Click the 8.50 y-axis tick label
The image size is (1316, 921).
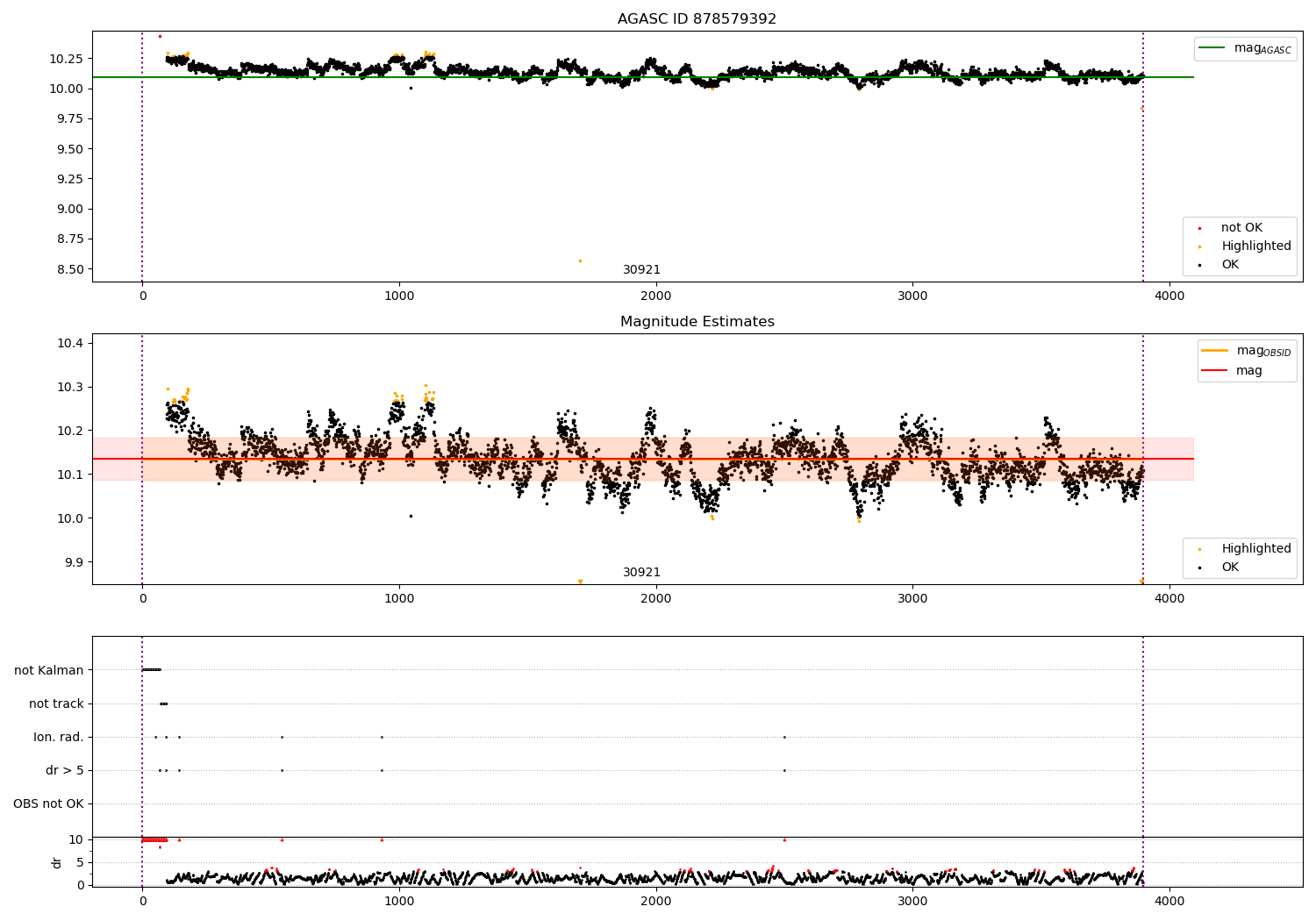[69, 269]
